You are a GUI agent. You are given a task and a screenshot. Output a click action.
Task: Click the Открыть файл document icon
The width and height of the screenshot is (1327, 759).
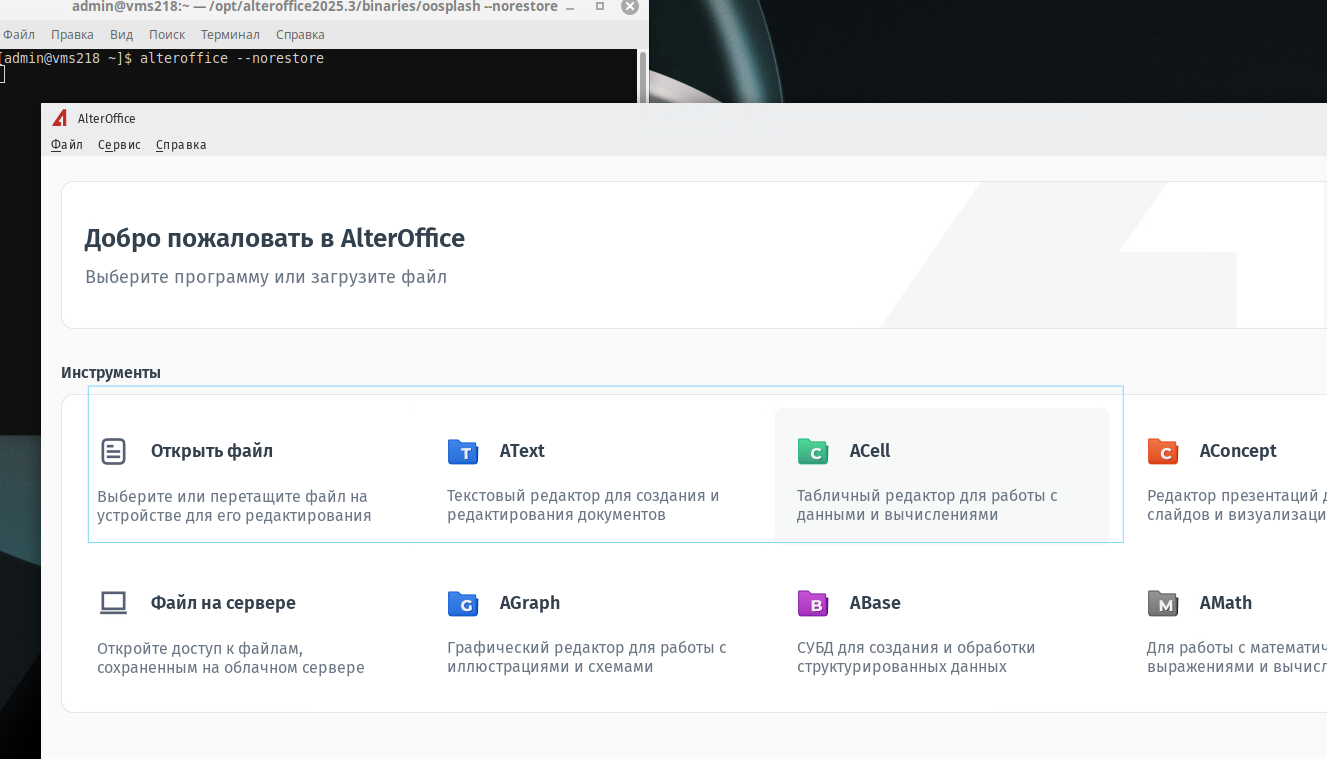[x=114, y=452]
